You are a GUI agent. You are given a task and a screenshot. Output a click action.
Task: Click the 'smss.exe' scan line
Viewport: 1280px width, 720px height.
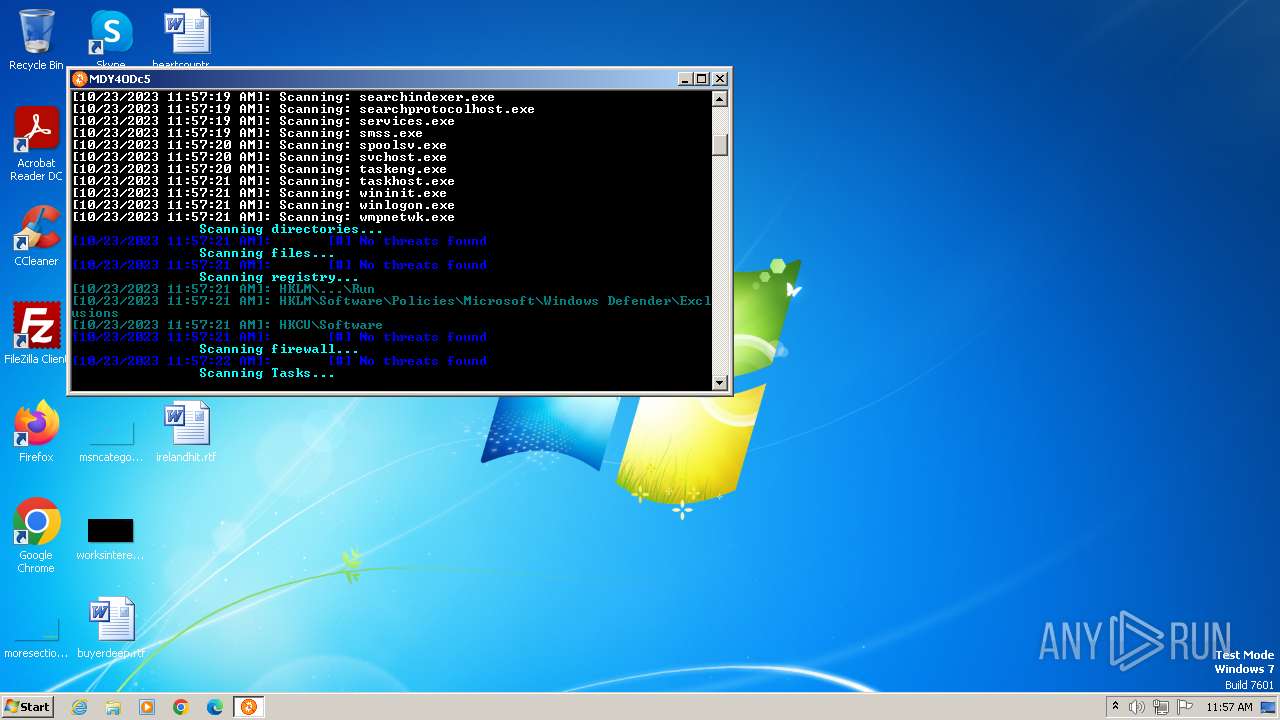(247, 133)
